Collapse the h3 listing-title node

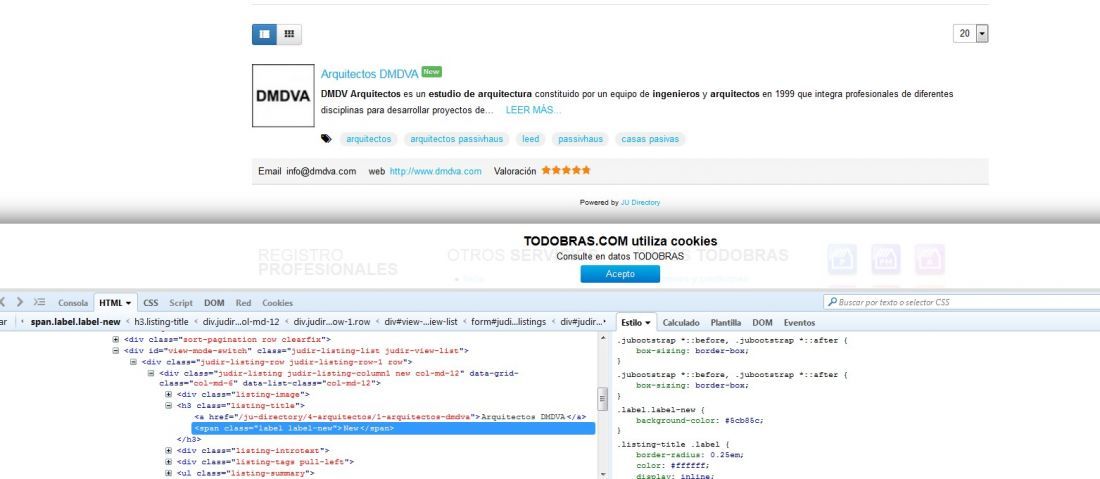(x=168, y=405)
